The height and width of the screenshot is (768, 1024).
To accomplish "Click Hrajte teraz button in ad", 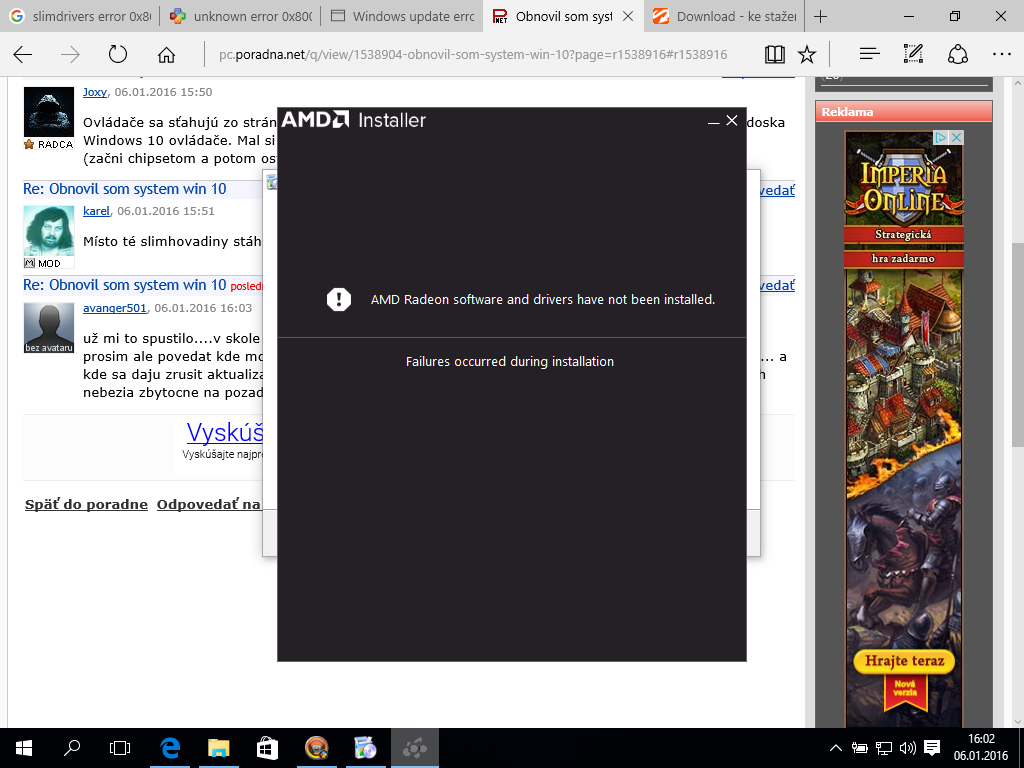I will 904,661.
